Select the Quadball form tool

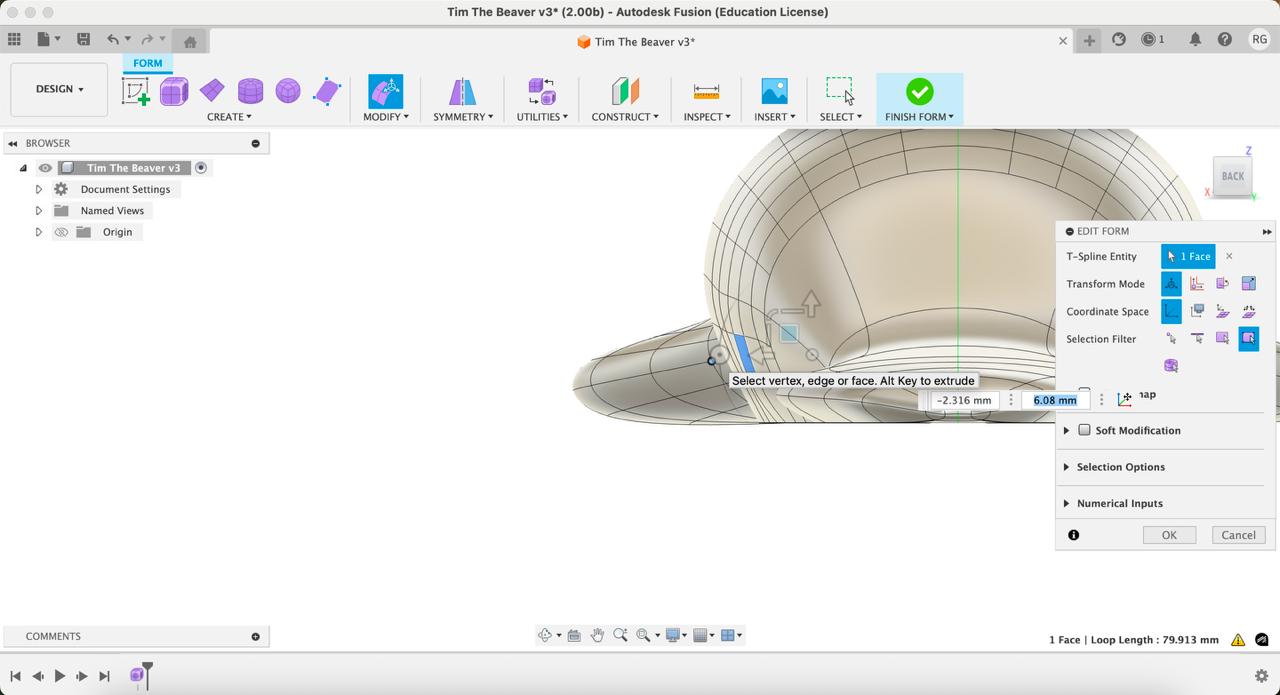288,91
